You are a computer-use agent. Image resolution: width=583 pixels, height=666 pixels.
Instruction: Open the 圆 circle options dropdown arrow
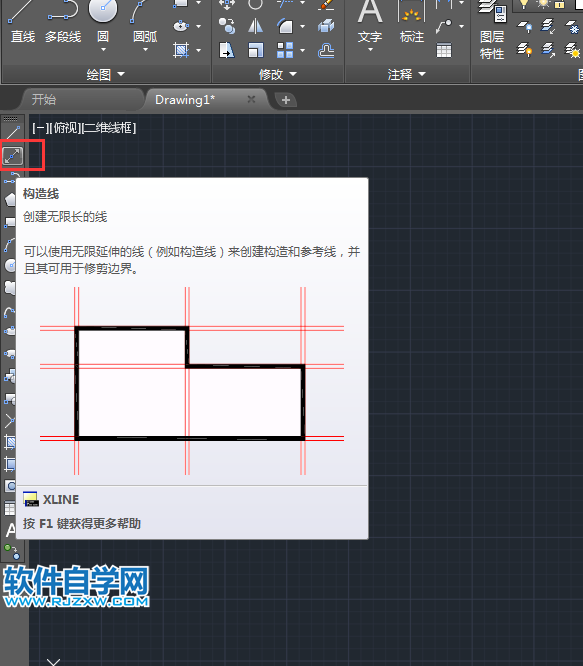(103, 50)
